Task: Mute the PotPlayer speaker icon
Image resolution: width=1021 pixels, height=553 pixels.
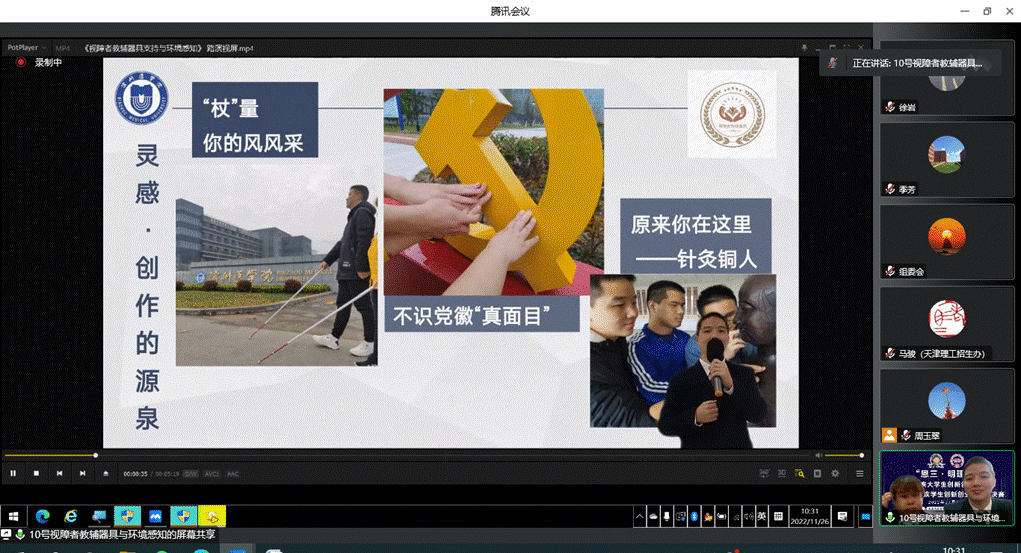Action: click(818, 456)
